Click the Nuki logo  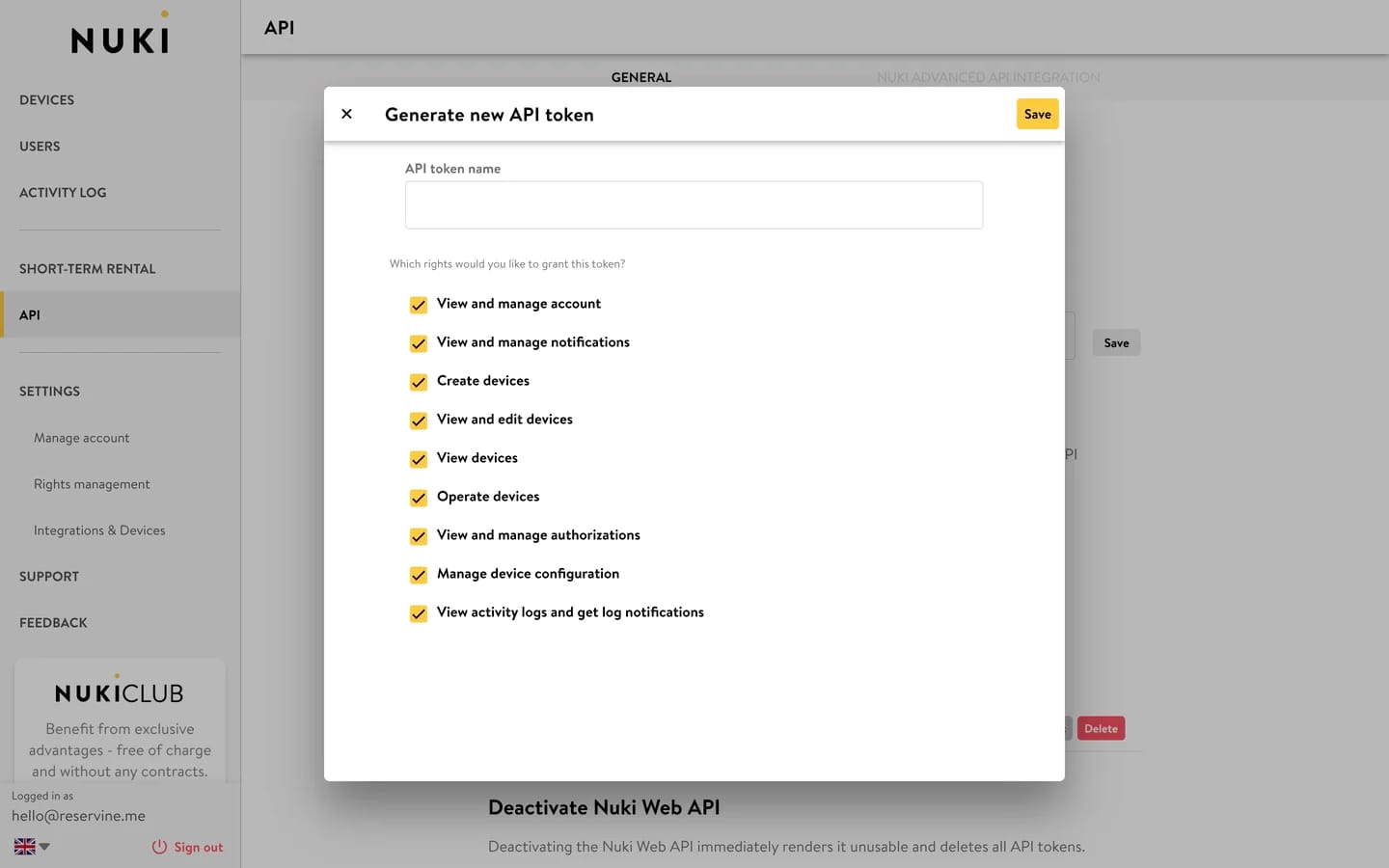[120, 34]
